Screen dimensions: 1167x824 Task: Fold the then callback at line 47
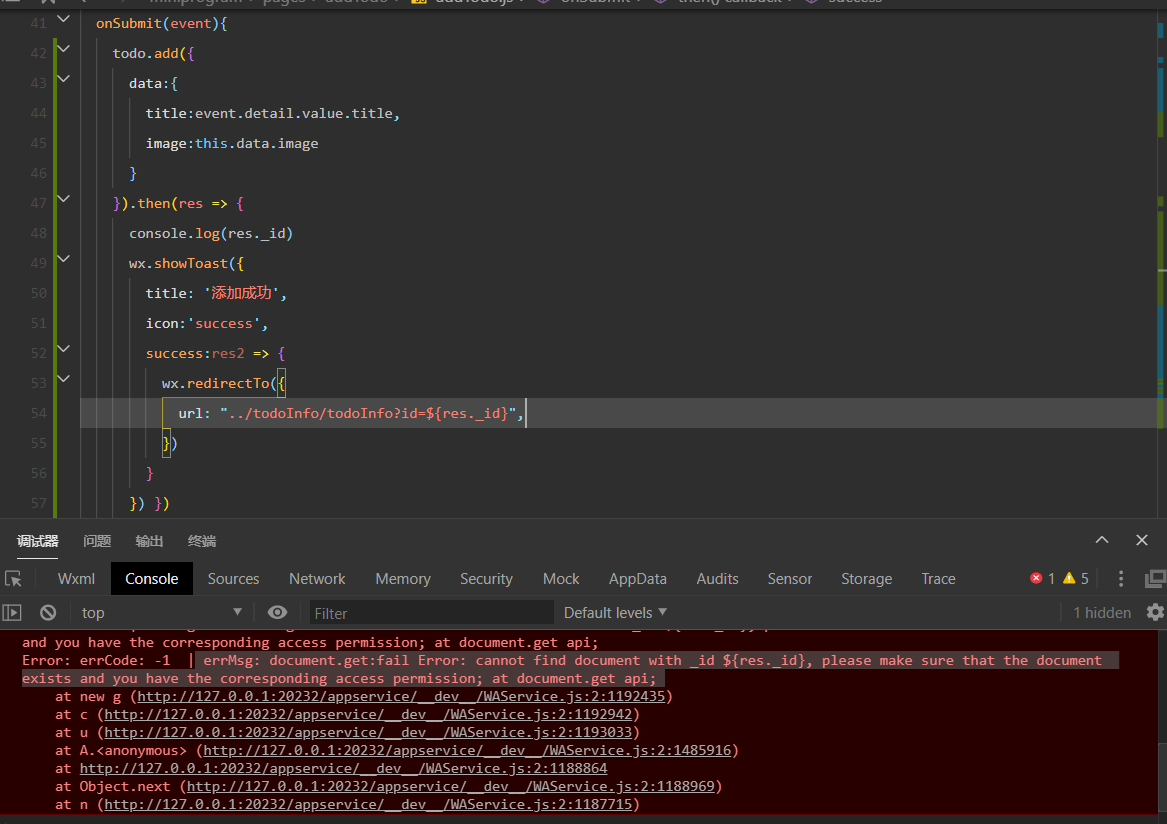[x=64, y=199]
